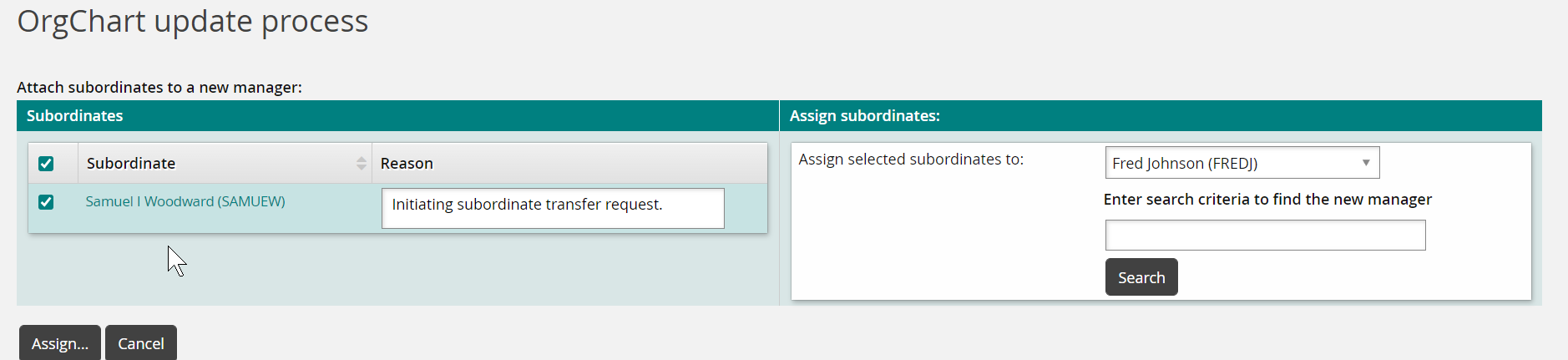Click the Reason text field for Samuel

pyautogui.click(x=553, y=208)
